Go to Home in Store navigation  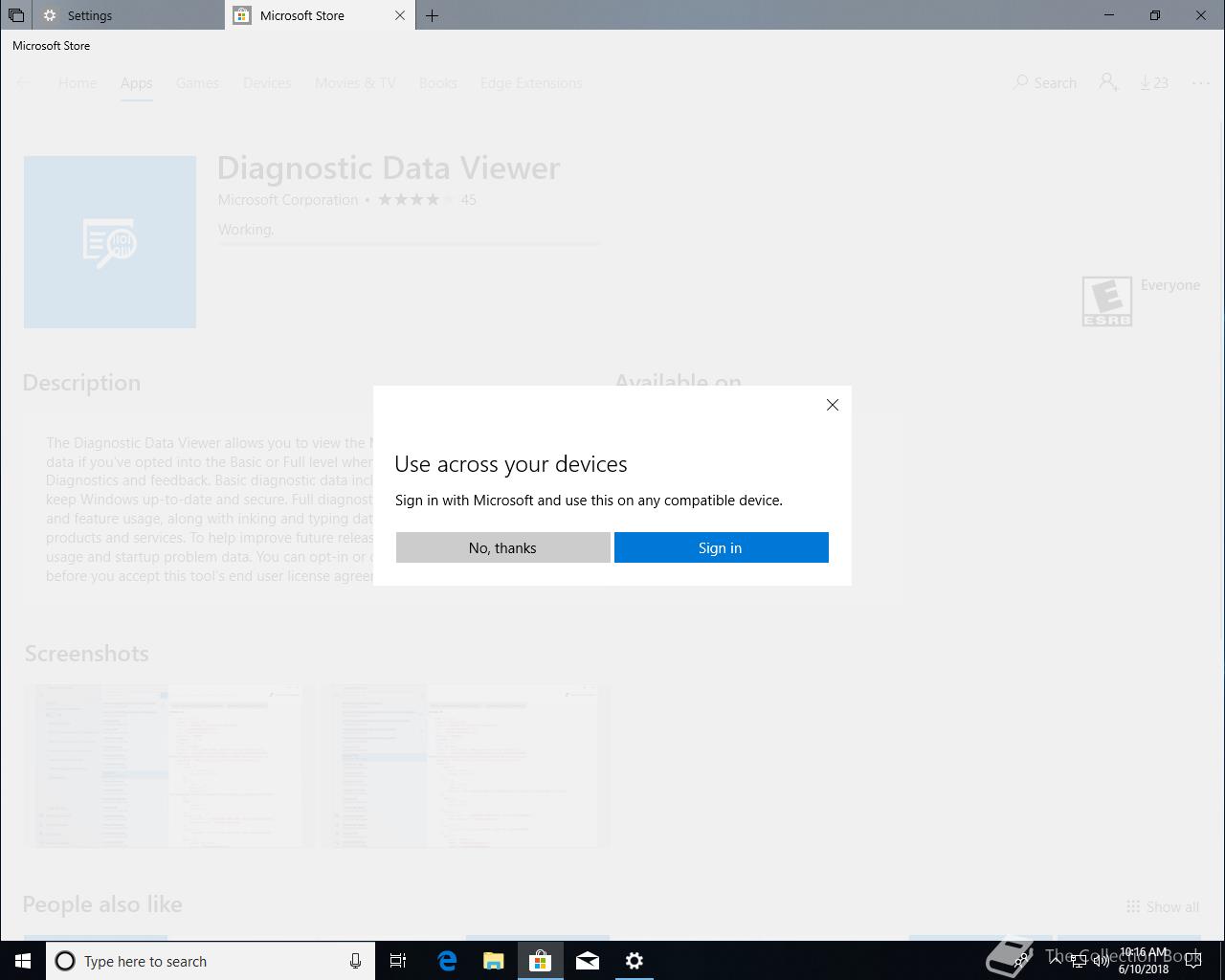(78, 83)
